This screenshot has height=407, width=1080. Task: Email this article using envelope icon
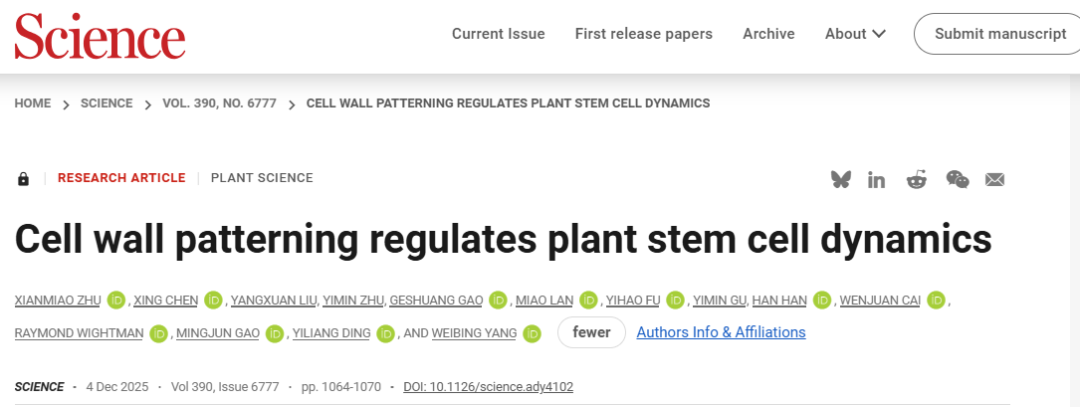click(x=994, y=179)
